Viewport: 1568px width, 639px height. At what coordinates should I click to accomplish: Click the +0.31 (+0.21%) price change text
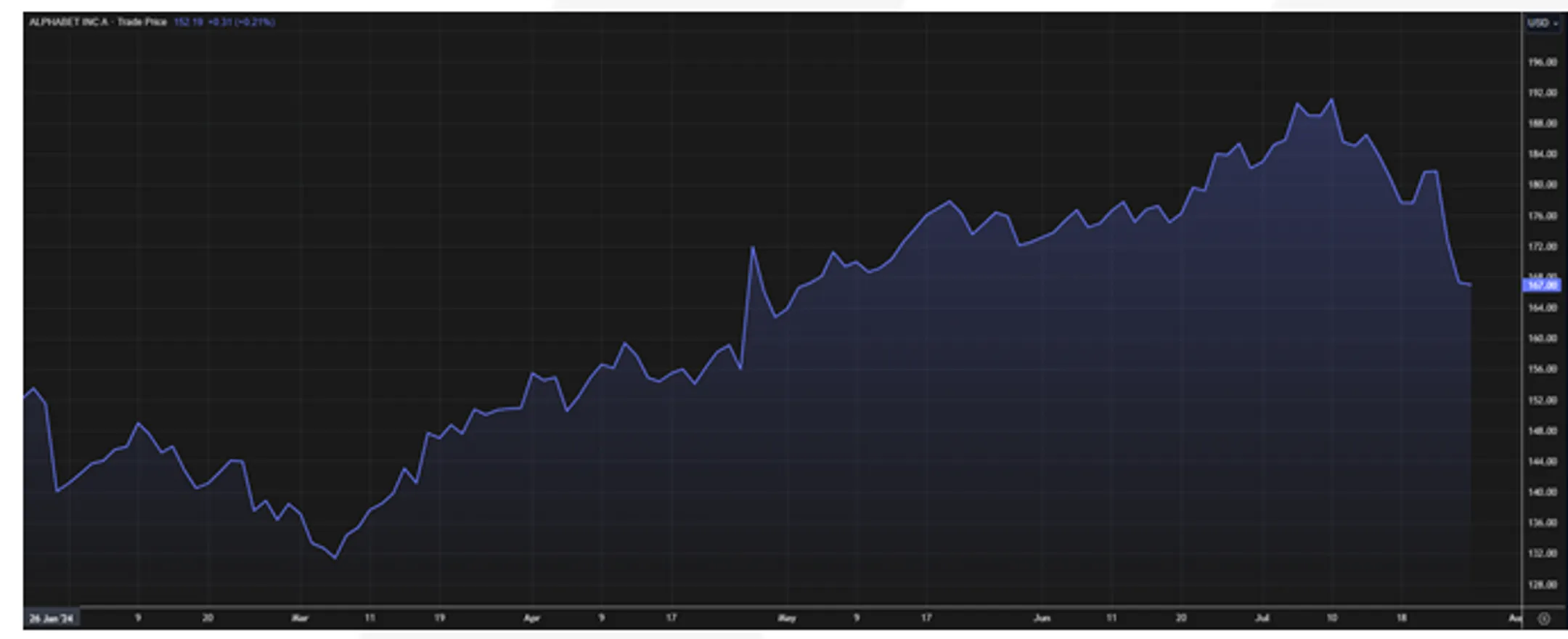point(241,23)
